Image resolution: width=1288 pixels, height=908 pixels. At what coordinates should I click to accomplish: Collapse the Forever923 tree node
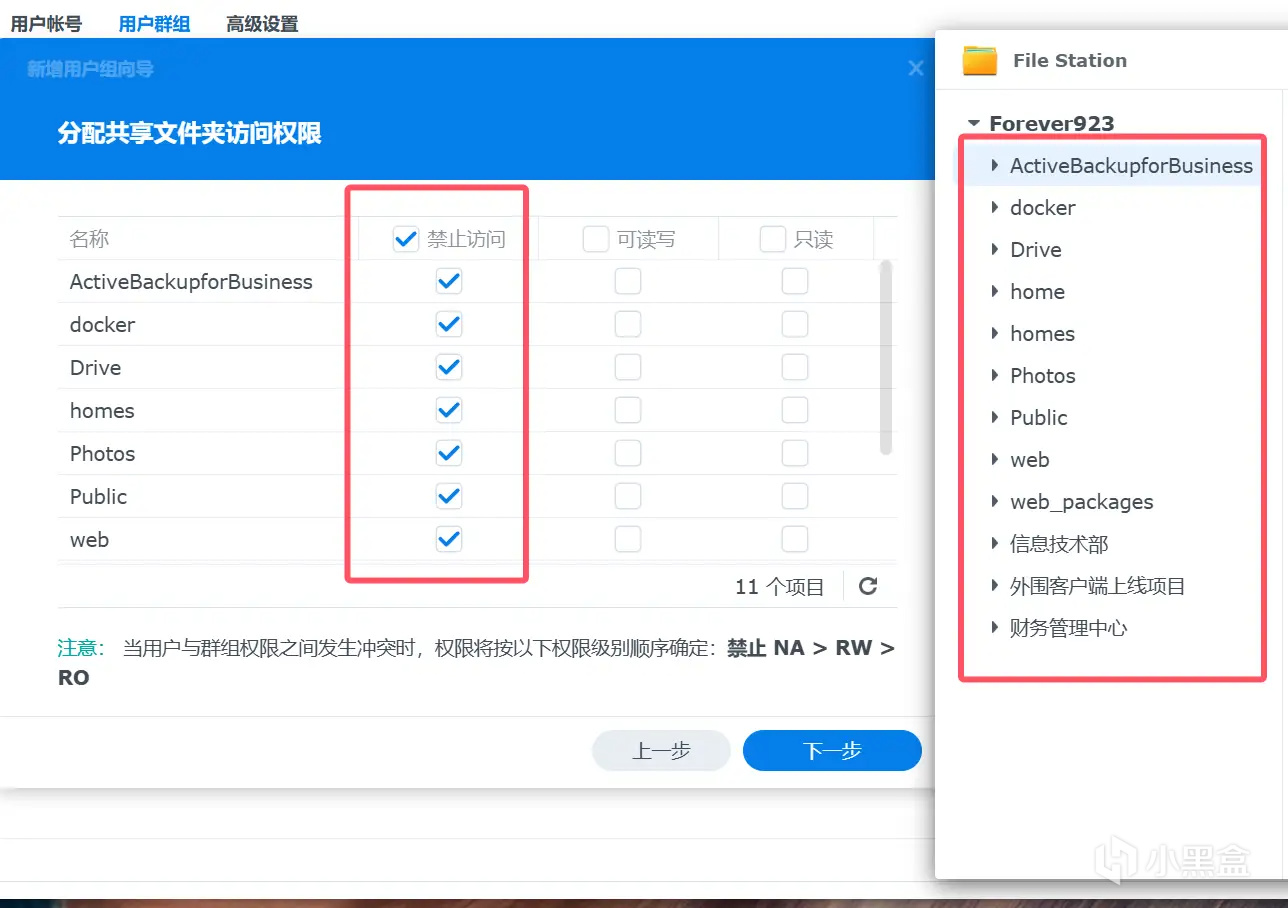pyautogui.click(x=973, y=124)
